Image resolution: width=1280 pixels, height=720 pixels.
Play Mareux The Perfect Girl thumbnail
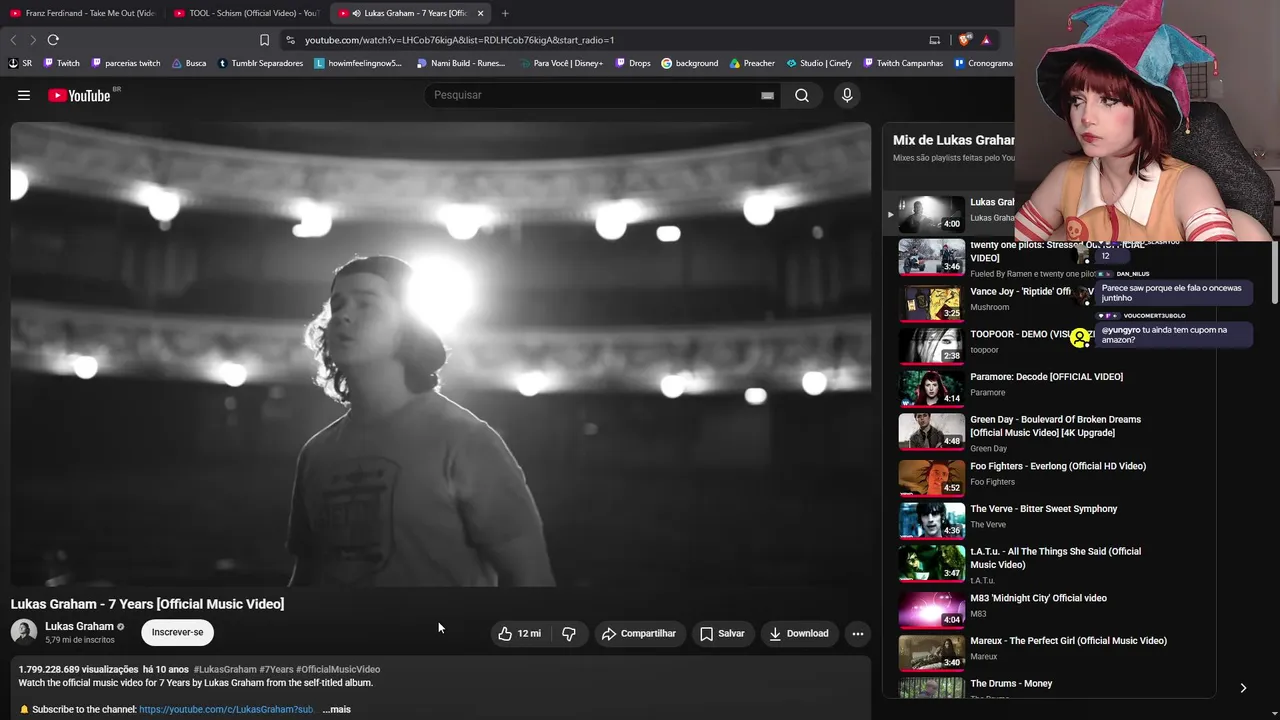(x=931, y=652)
